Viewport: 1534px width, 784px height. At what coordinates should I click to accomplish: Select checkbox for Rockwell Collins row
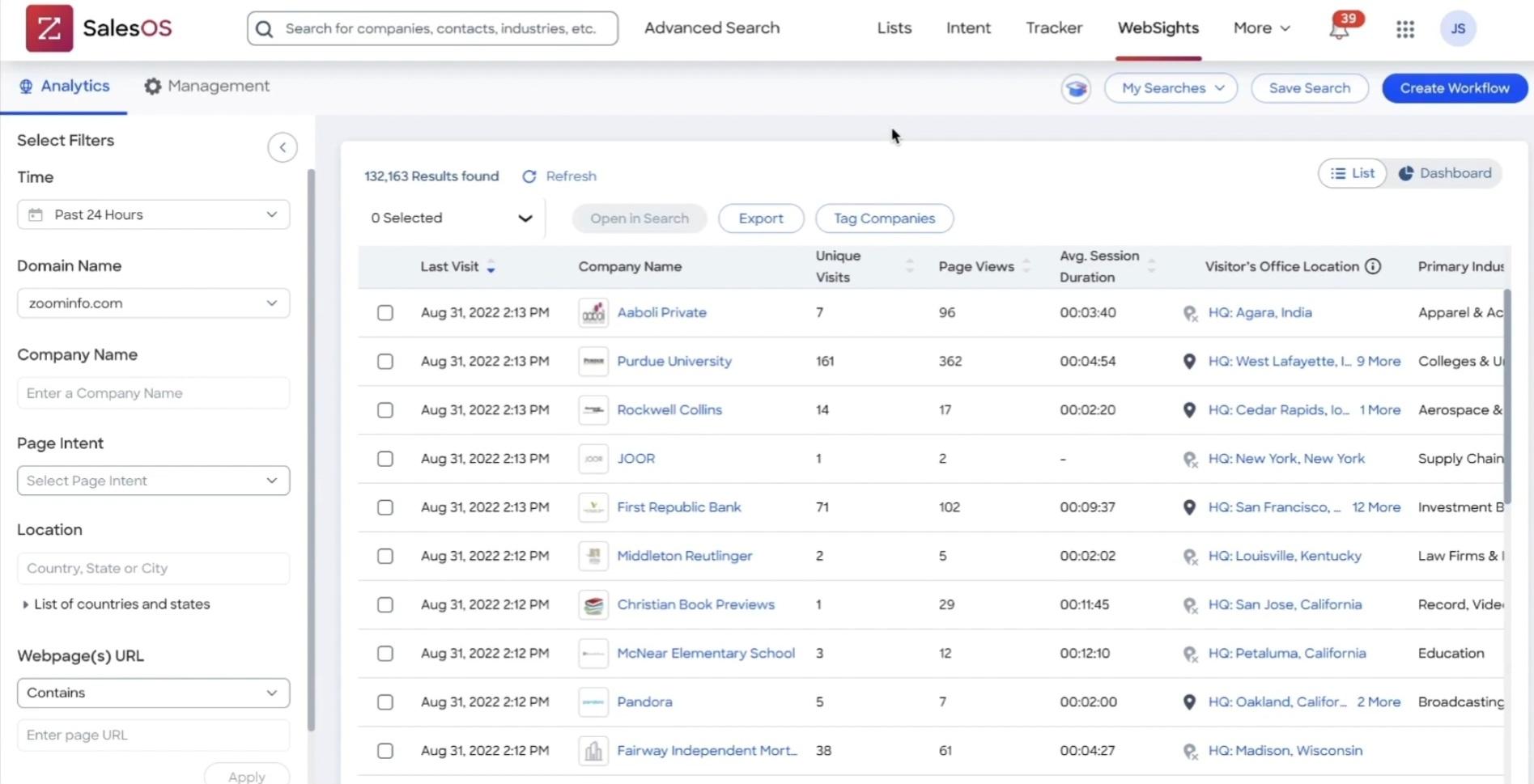tap(385, 409)
